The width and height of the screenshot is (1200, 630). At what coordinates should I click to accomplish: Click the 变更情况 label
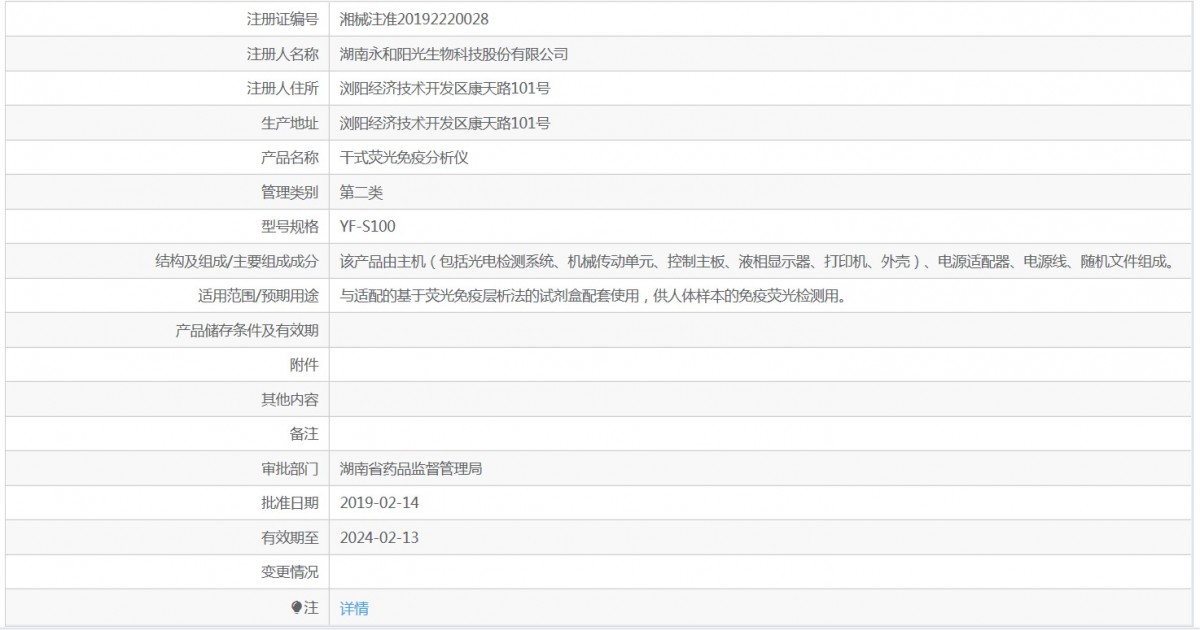(289, 572)
